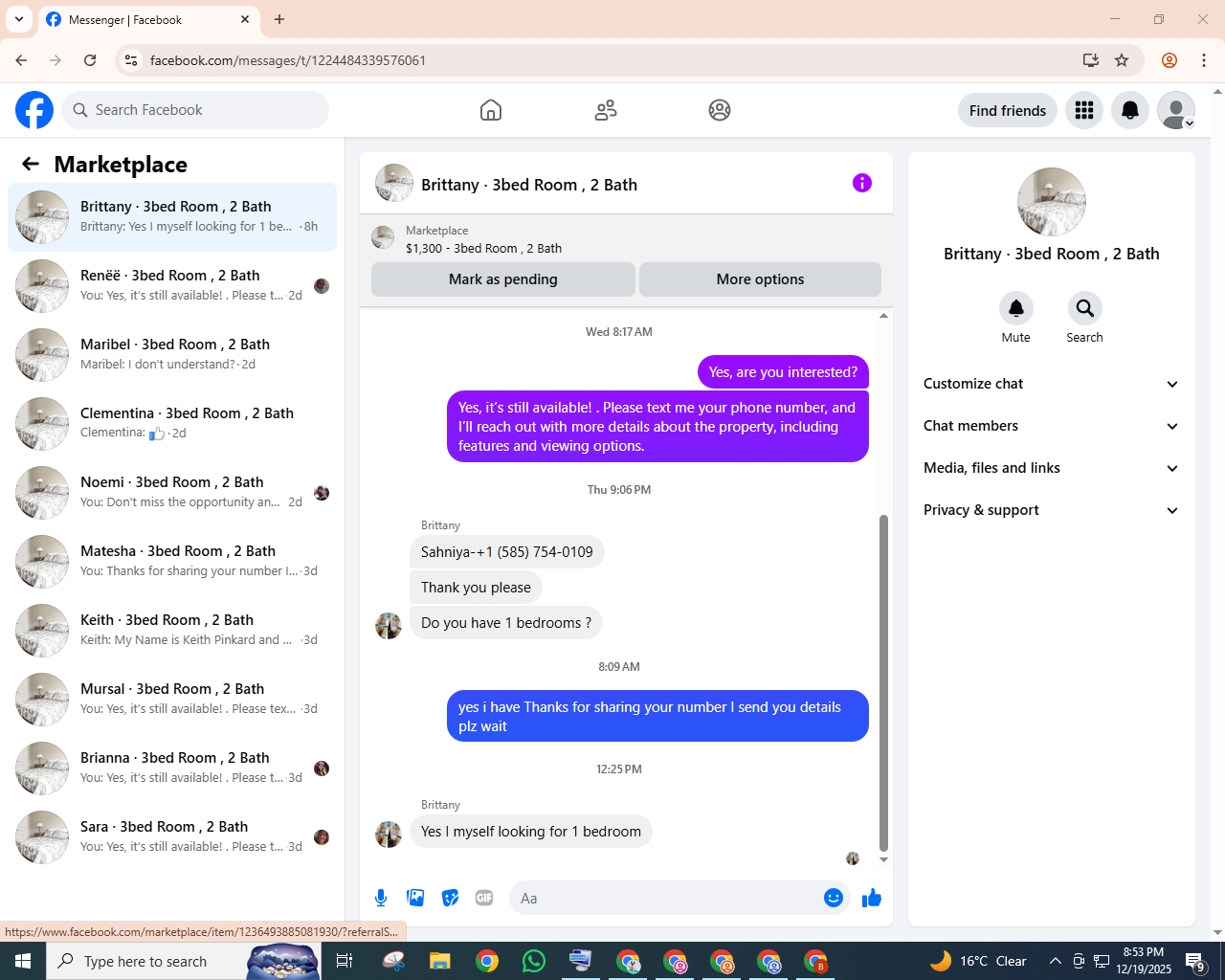Choose a sticker icon
This screenshot has width=1225, height=980.
point(450,898)
